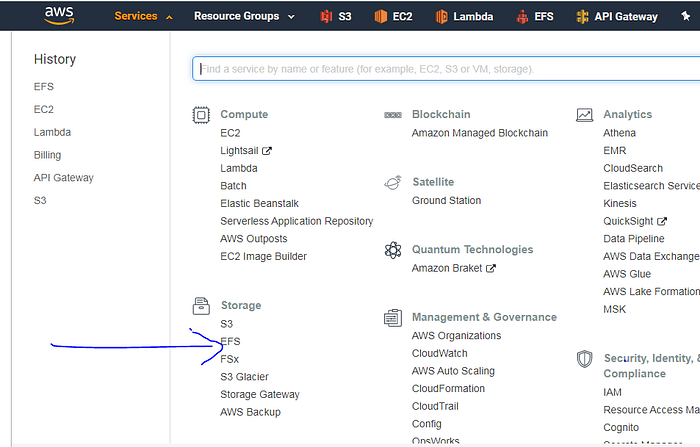Expand the Resource Groups dropdown
Image resolution: width=700 pixels, height=447 pixels.
(x=244, y=16)
